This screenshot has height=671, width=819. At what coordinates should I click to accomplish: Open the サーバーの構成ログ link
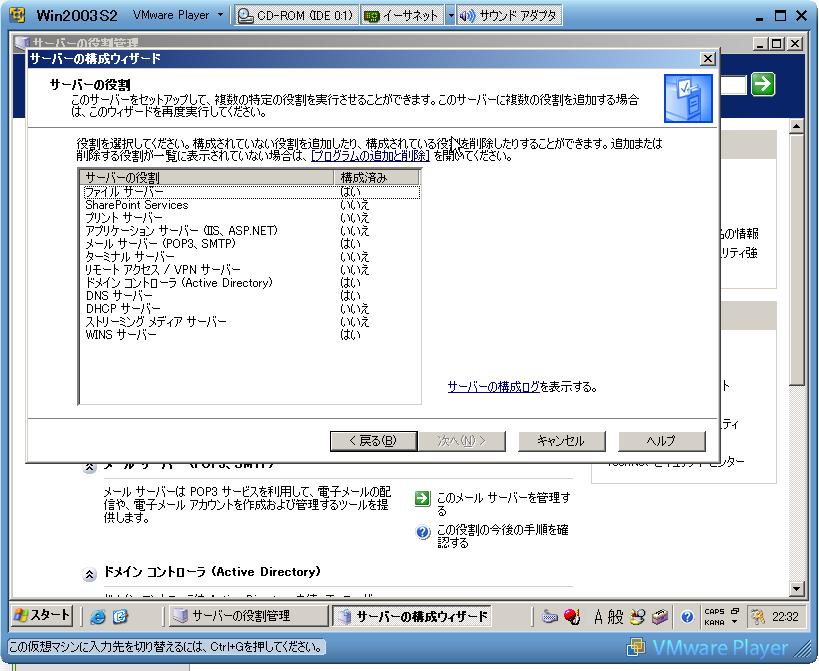point(493,387)
